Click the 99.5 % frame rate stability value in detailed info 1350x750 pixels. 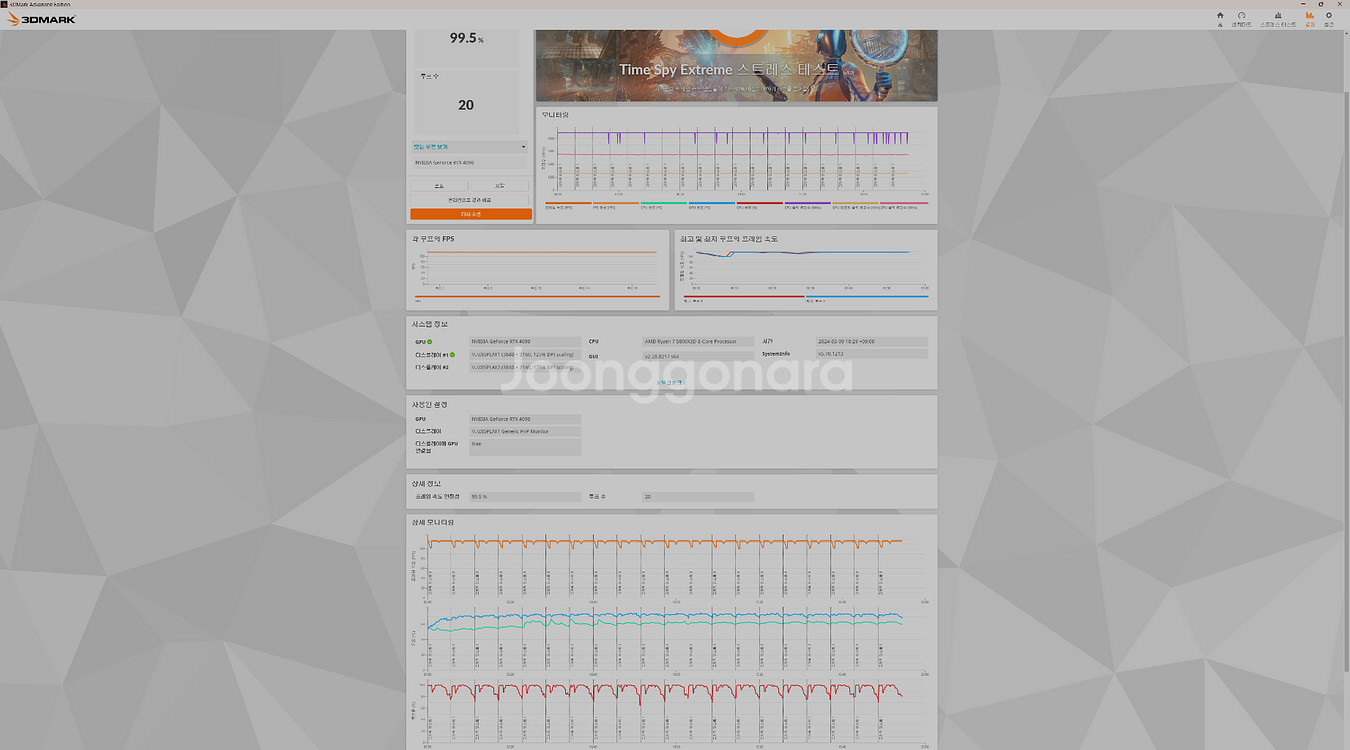pos(525,497)
